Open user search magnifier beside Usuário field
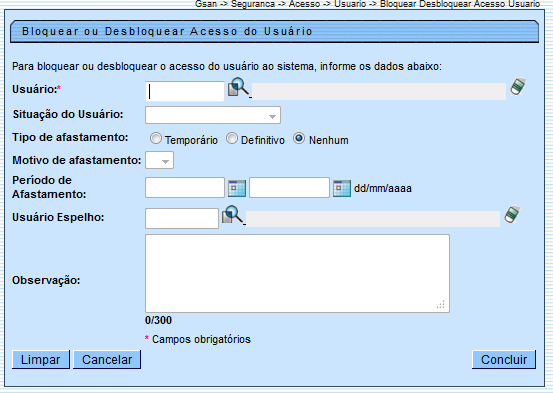This screenshot has width=553, height=393. [238, 87]
